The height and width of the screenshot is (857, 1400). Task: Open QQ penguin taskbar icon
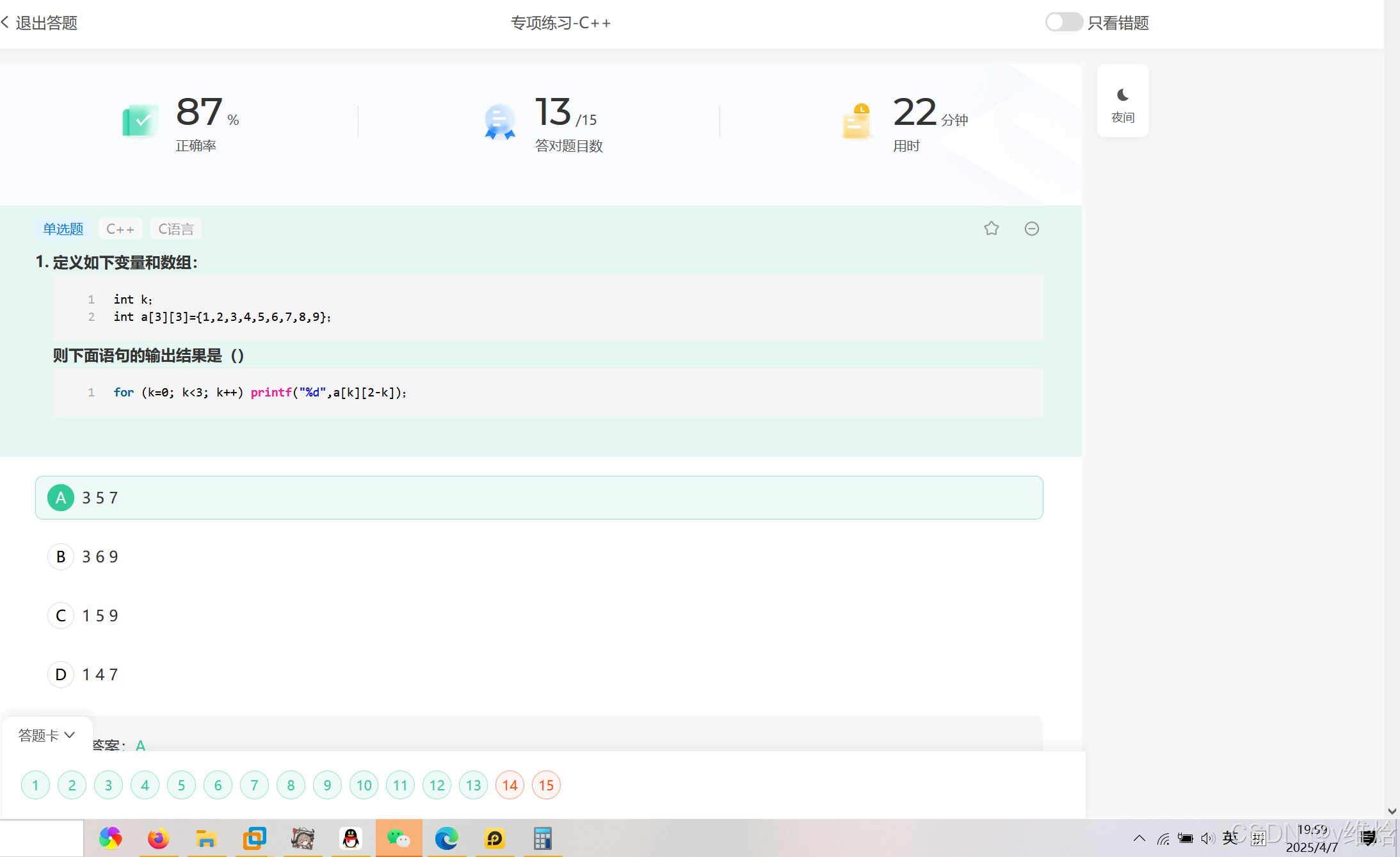(351, 838)
